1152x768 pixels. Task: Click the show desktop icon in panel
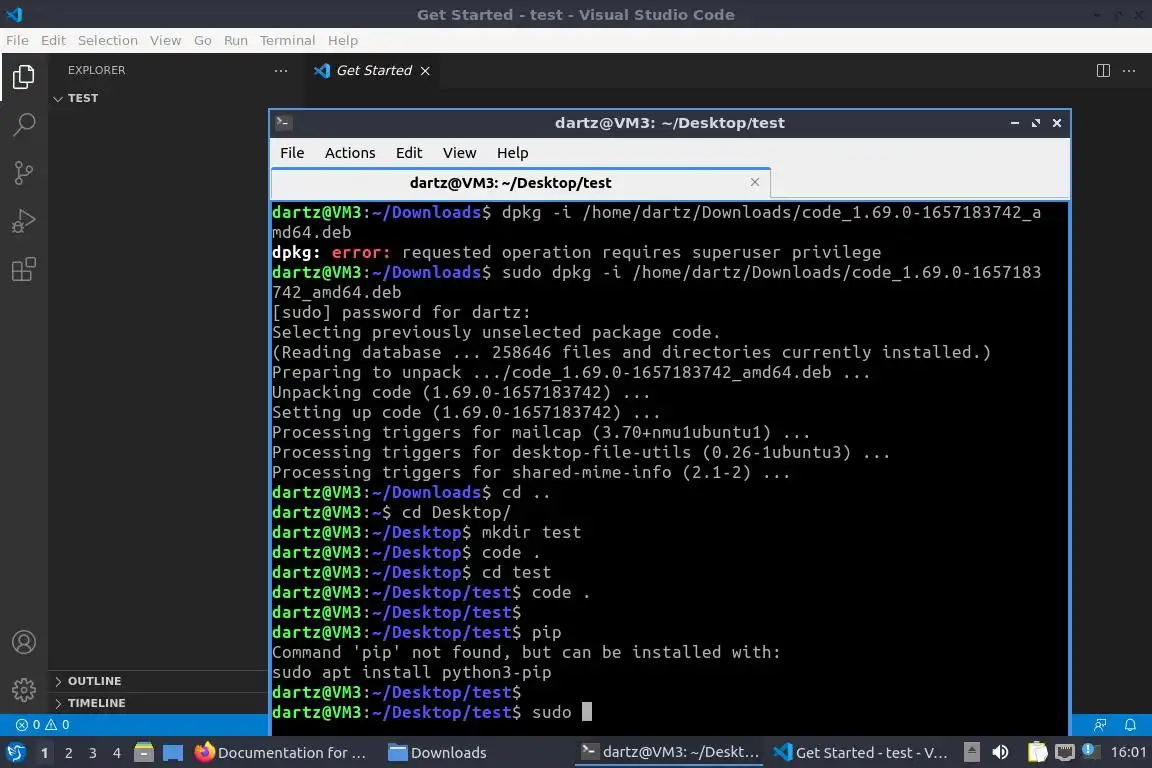(x=173, y=753)
